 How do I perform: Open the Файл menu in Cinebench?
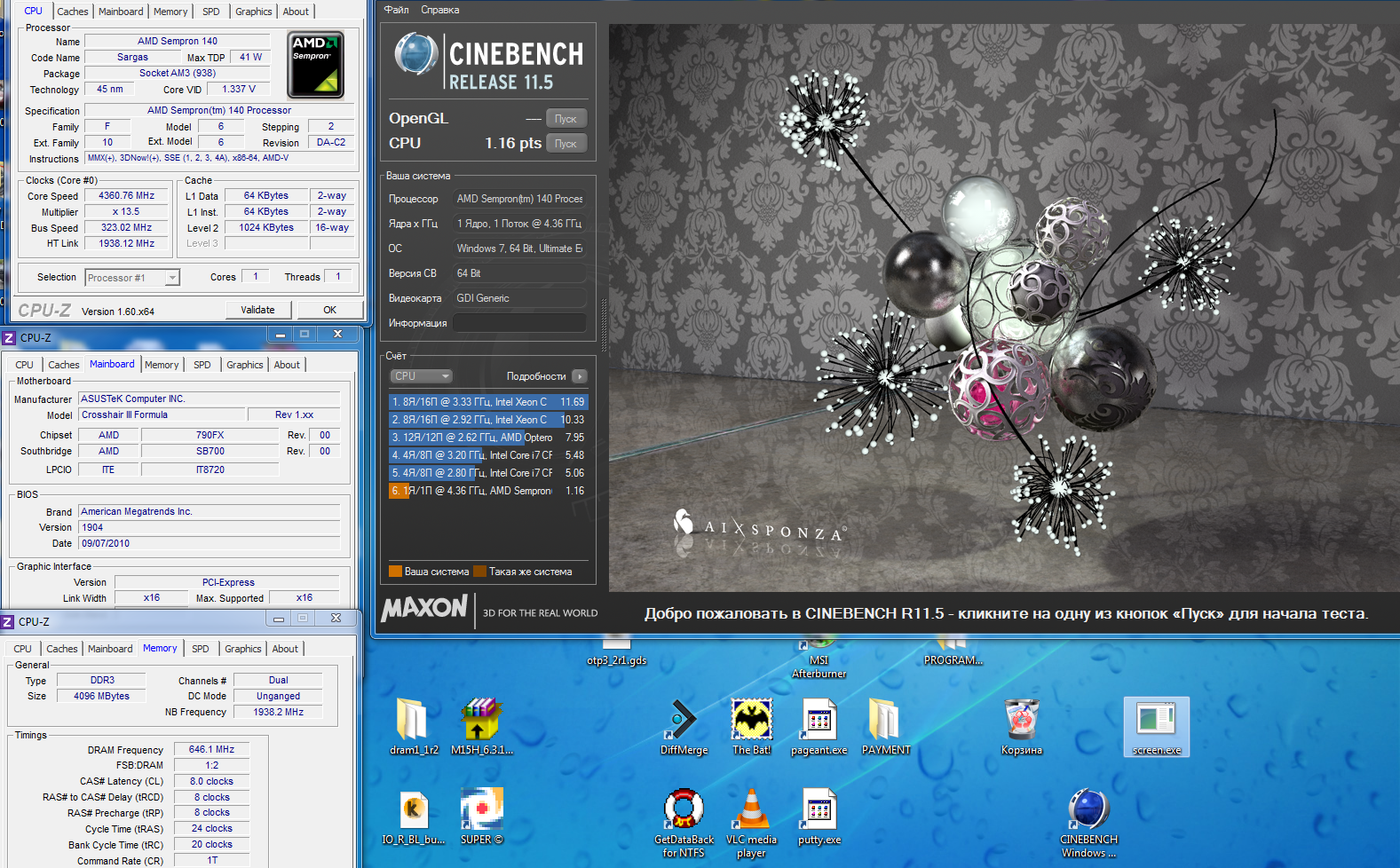pos(396,10)
